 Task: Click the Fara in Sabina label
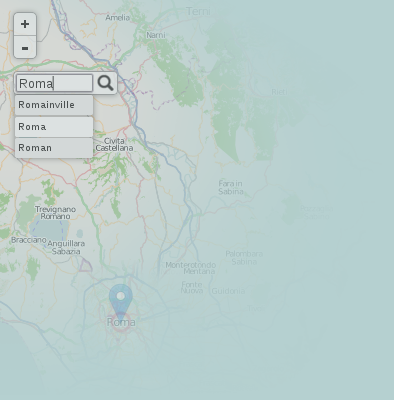(231, 187)
